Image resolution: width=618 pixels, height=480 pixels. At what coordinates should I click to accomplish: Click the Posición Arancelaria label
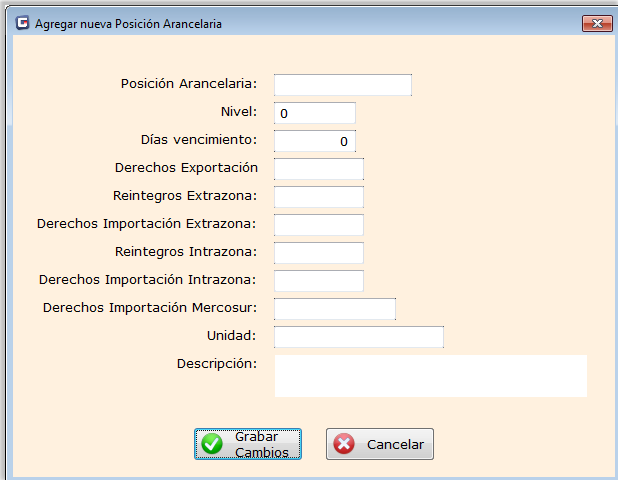[x=189, y=84]
